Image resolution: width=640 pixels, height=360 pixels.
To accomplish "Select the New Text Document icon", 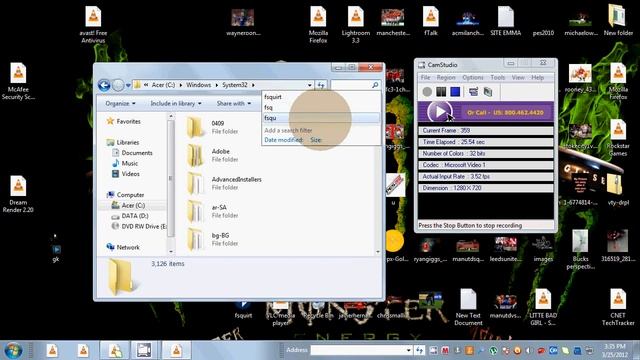I will click(x=468, y=307).
